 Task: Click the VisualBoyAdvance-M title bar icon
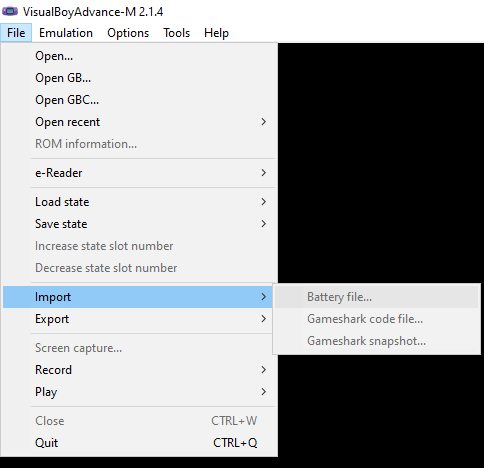point(10,11)
